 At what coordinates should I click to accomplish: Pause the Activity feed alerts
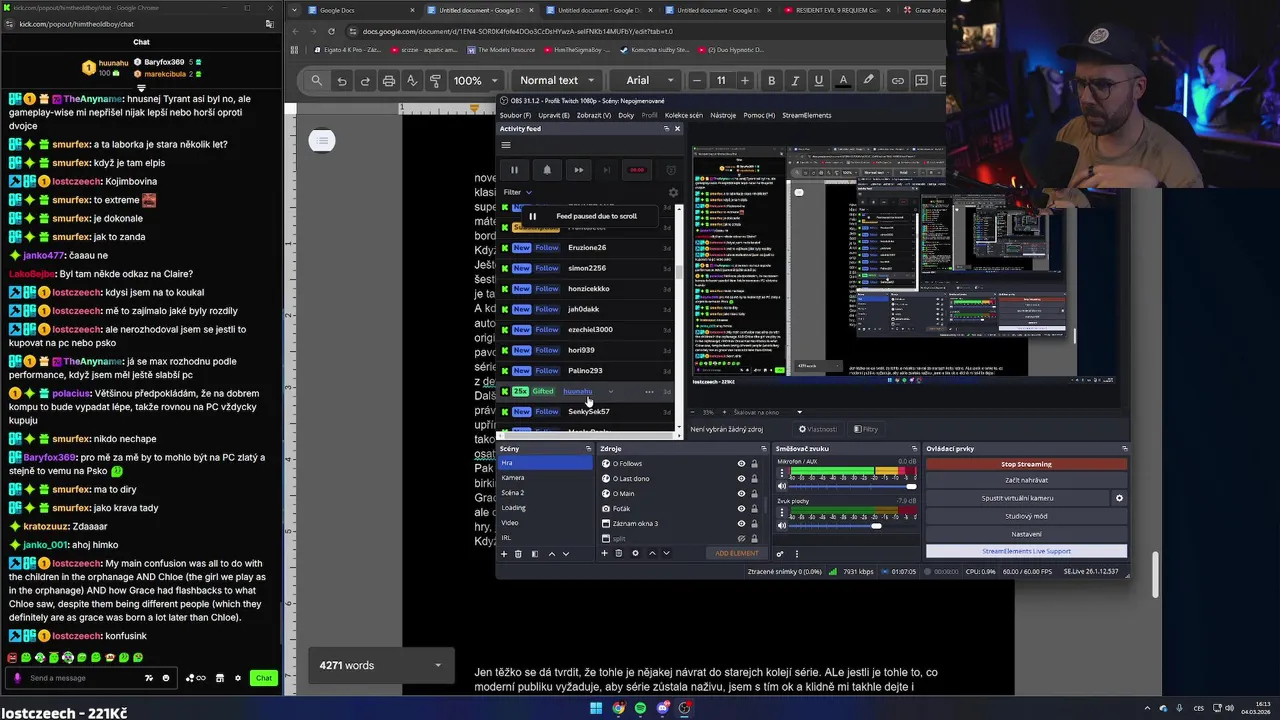(x=514, y=170)
